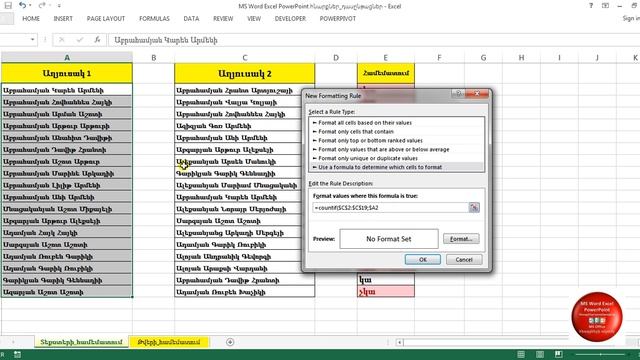Select column H header
The width and height of the screenshot is (640, 360).
pyautogui.click(x=521, y=58)
